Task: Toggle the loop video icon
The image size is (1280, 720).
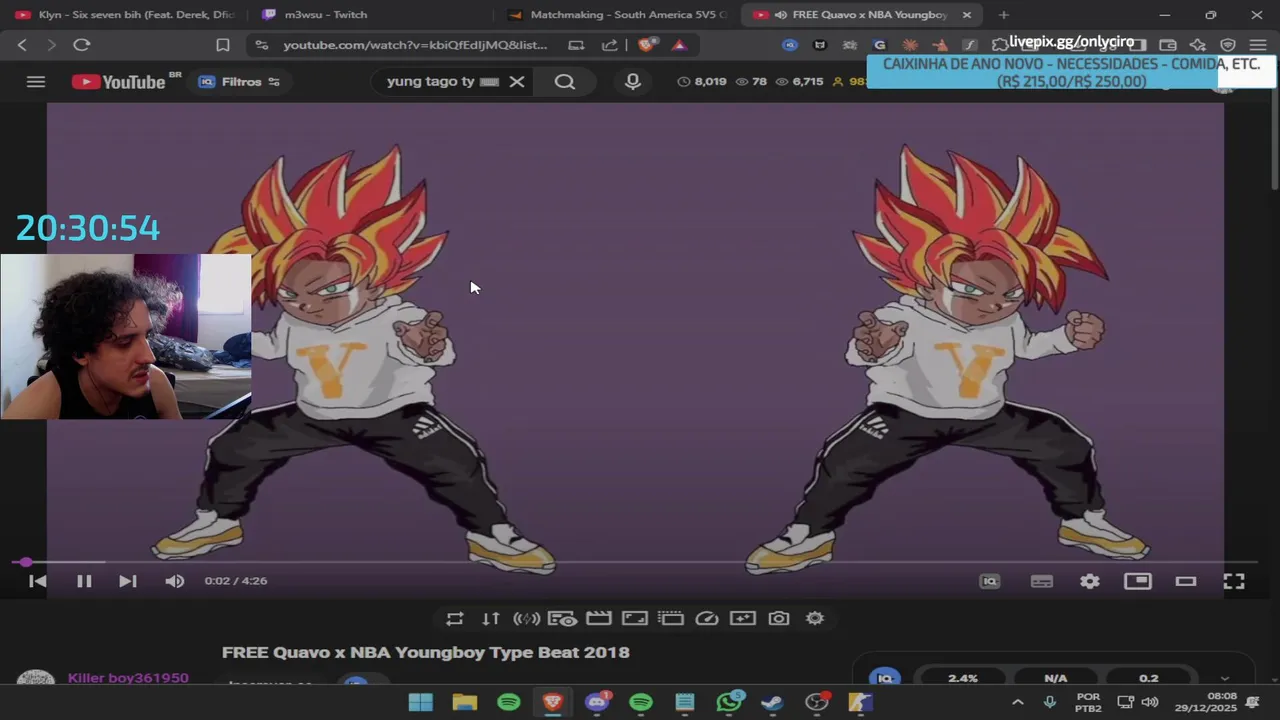Action: 455,619
